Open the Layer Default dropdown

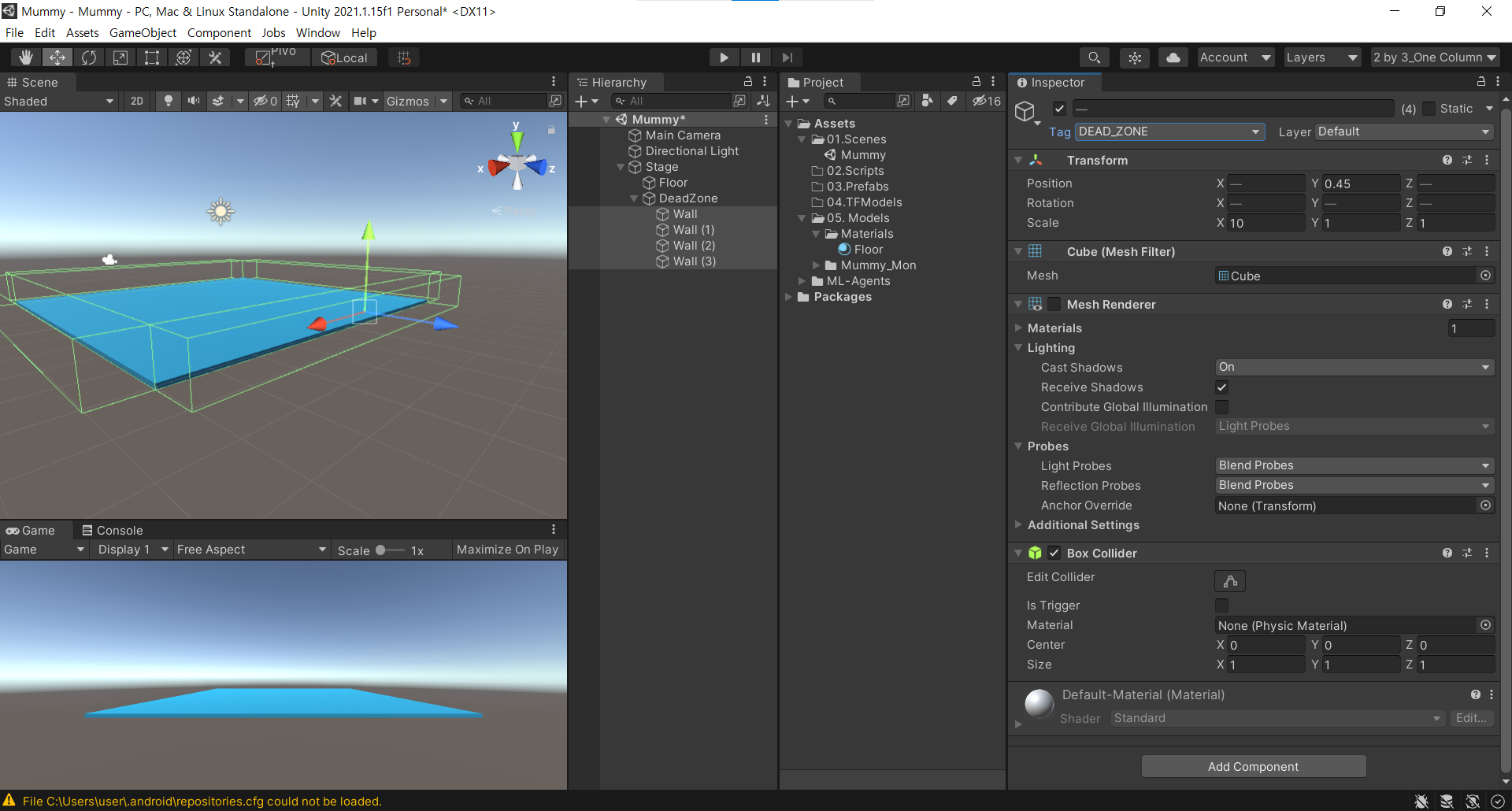click(x=1405, y=131)
